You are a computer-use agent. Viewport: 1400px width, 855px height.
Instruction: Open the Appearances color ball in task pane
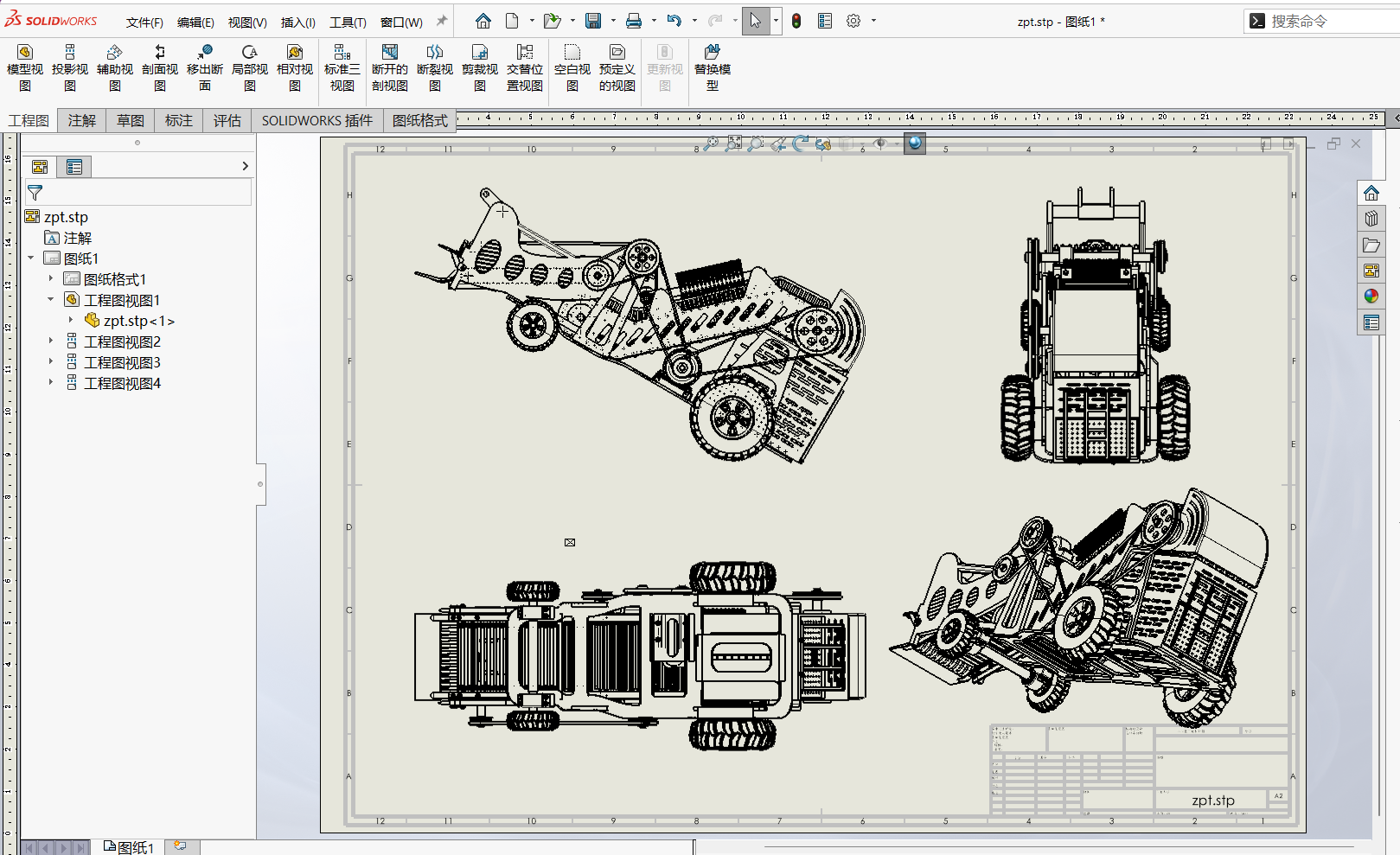(1371, 297)
